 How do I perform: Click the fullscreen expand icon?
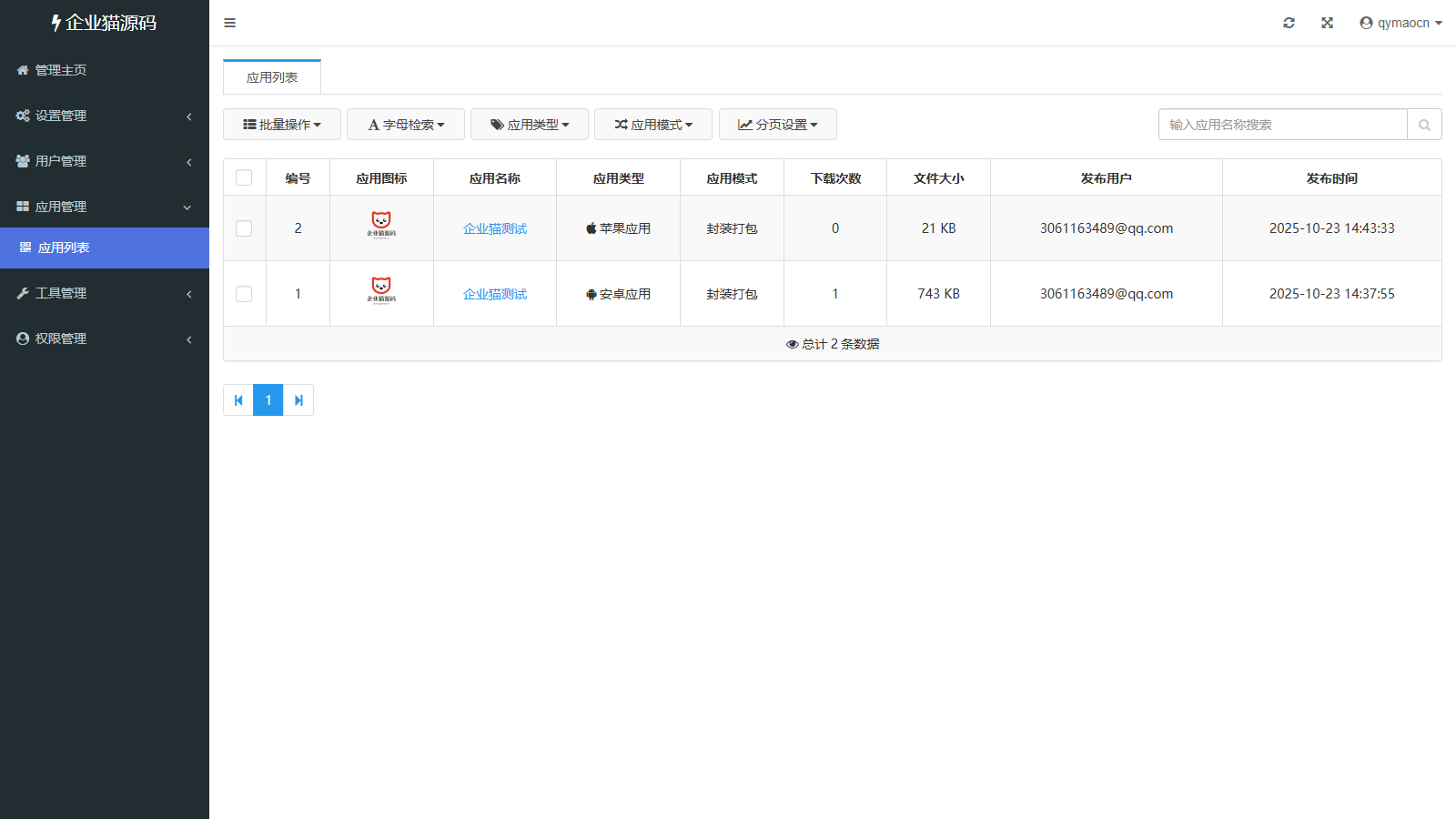click(1327, 23)
